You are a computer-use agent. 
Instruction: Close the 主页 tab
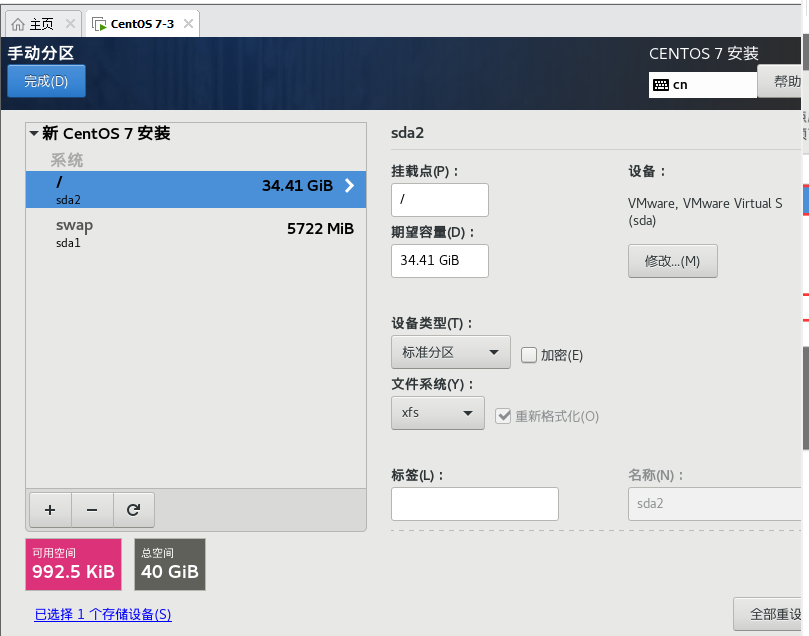click(70, 24)
